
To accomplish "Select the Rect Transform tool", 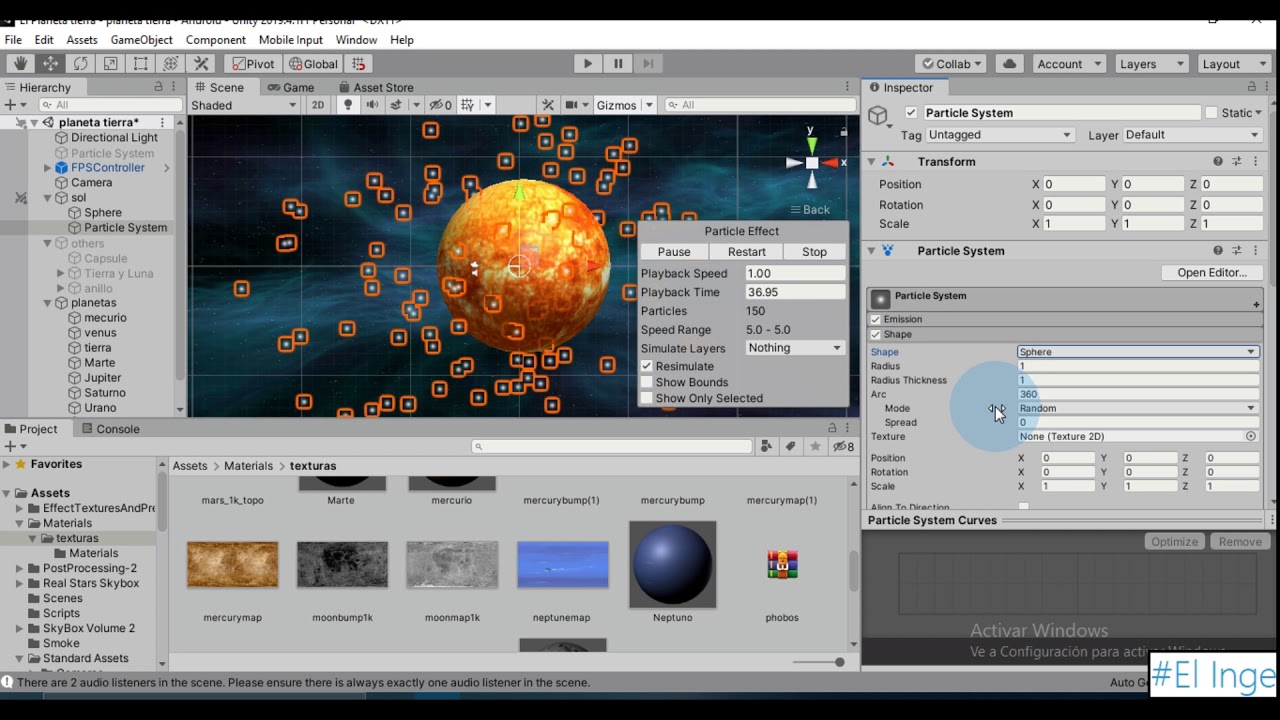I will point(141,63).
